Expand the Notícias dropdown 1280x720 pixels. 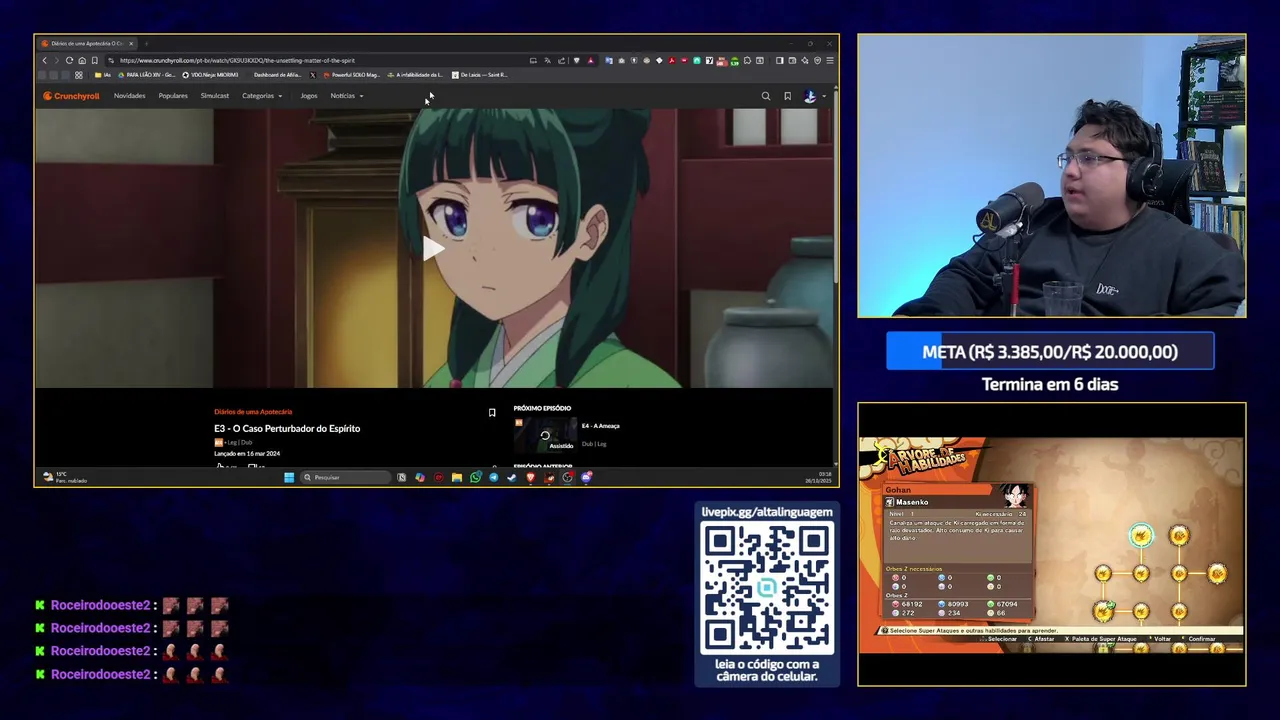[346, 96]
